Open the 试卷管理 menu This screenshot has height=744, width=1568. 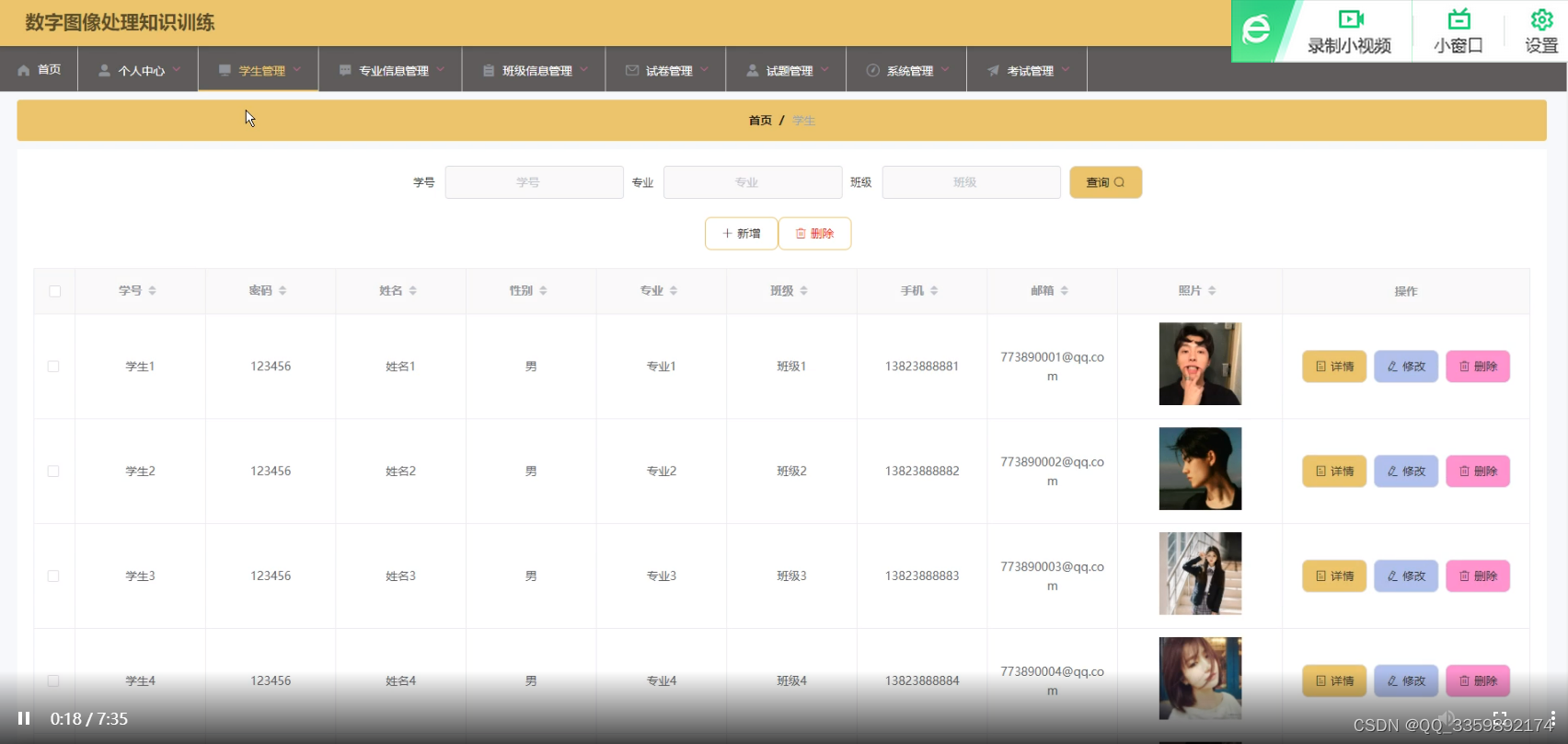[x=665, y=70]
